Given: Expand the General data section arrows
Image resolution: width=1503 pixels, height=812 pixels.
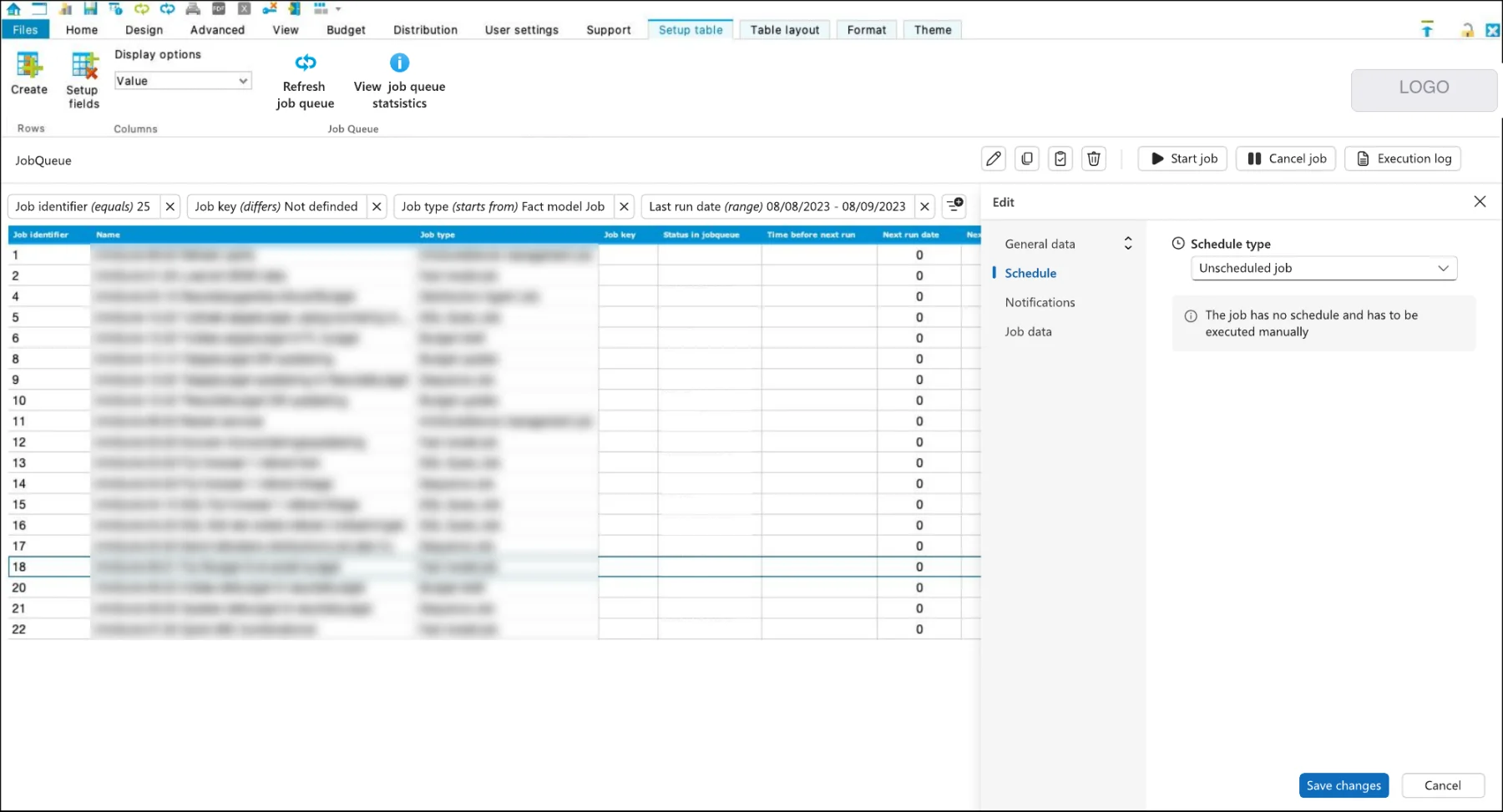Looking at the screenshot, I should click(1128, 243).
